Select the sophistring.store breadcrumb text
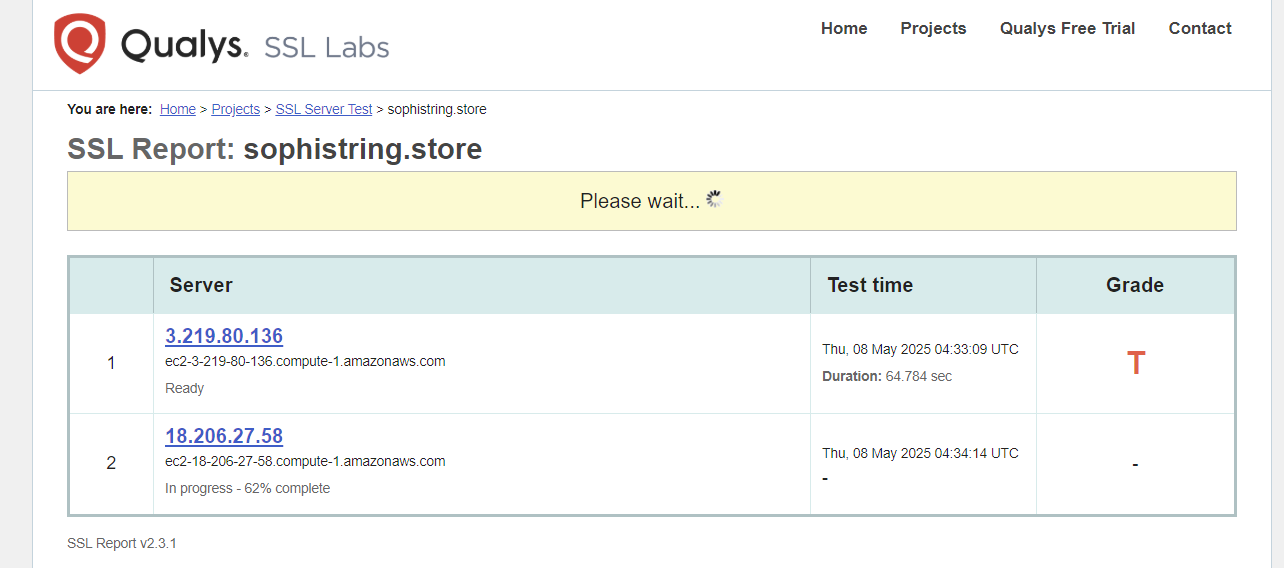The image size is (1284, 568). pos(437,109)
